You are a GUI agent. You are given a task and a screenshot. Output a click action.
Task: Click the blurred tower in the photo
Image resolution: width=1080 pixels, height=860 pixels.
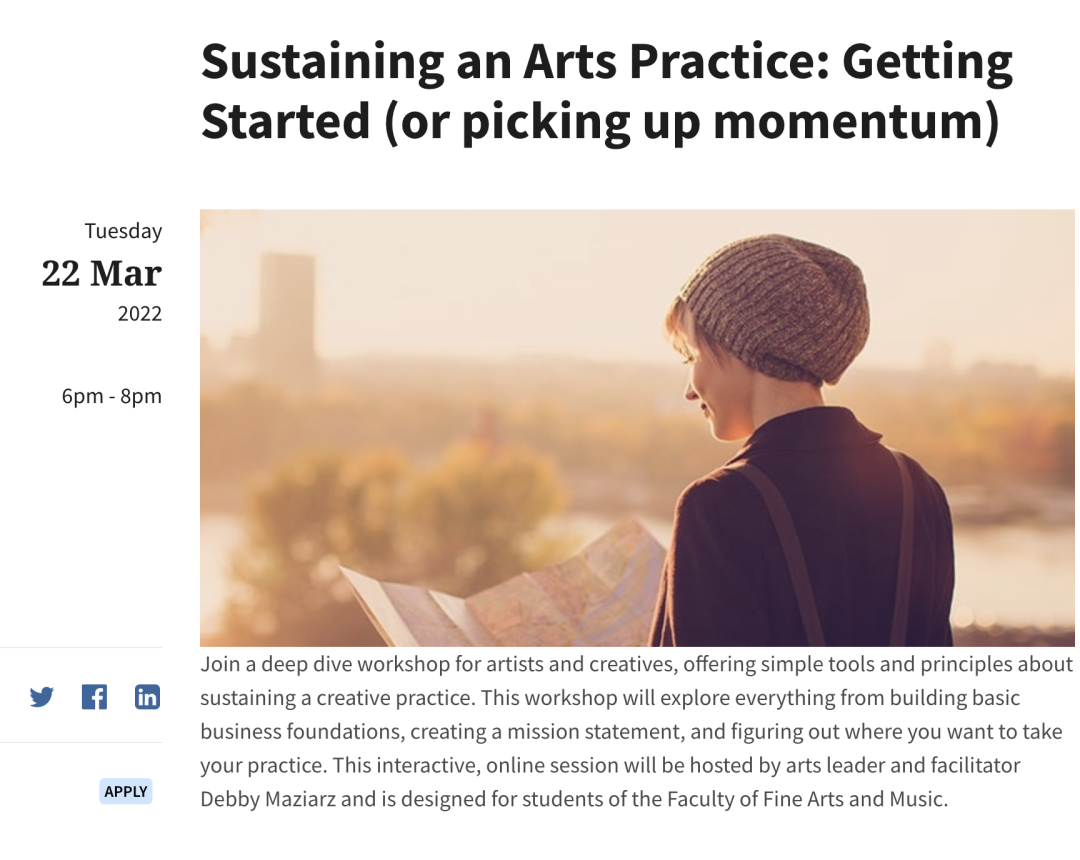[x=287, y=310]
